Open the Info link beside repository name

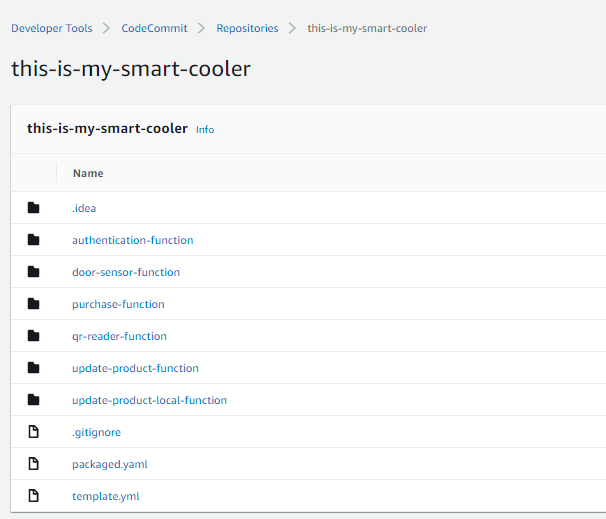[205, 129]
